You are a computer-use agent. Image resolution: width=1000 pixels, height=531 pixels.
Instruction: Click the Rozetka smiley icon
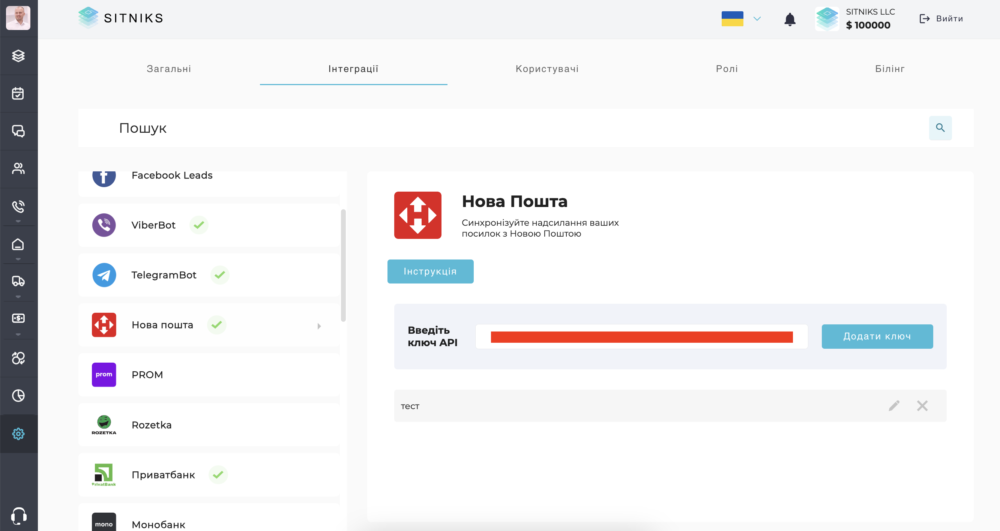[x=104, y=425]
